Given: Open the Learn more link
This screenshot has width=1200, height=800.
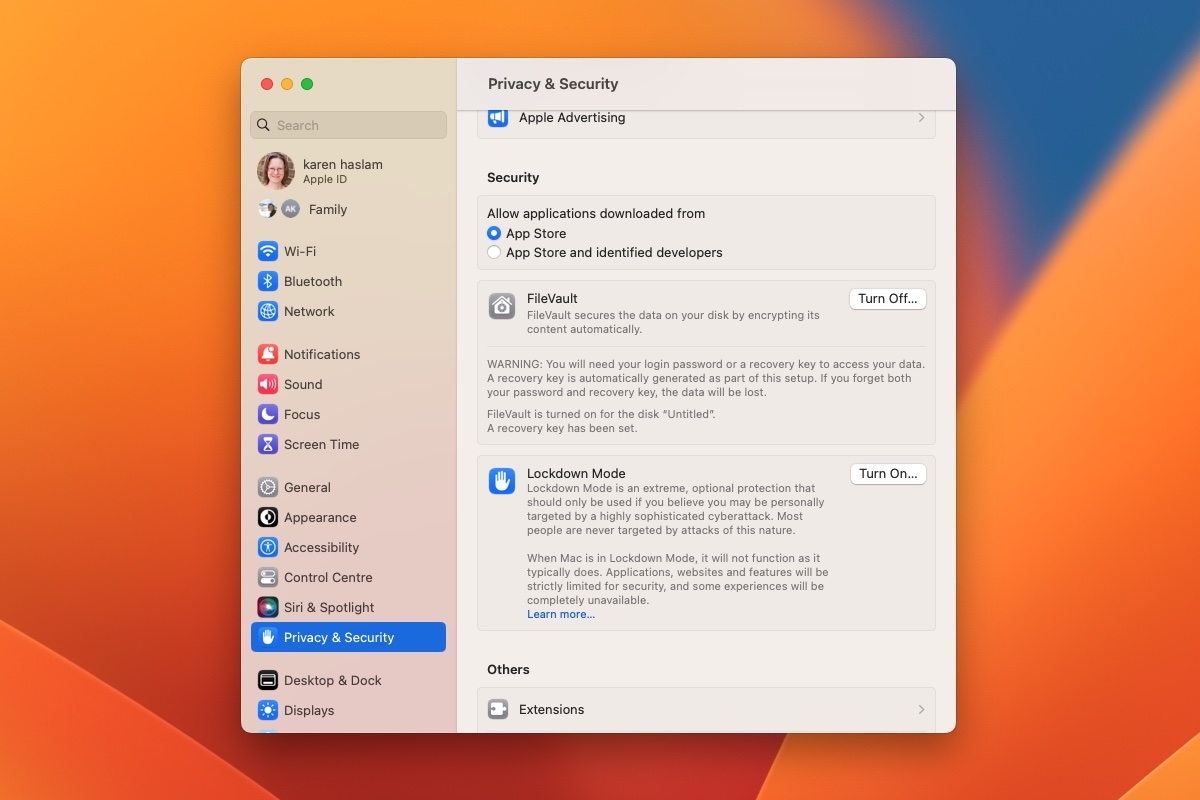Looking at the screenshot, I should 561,614.
